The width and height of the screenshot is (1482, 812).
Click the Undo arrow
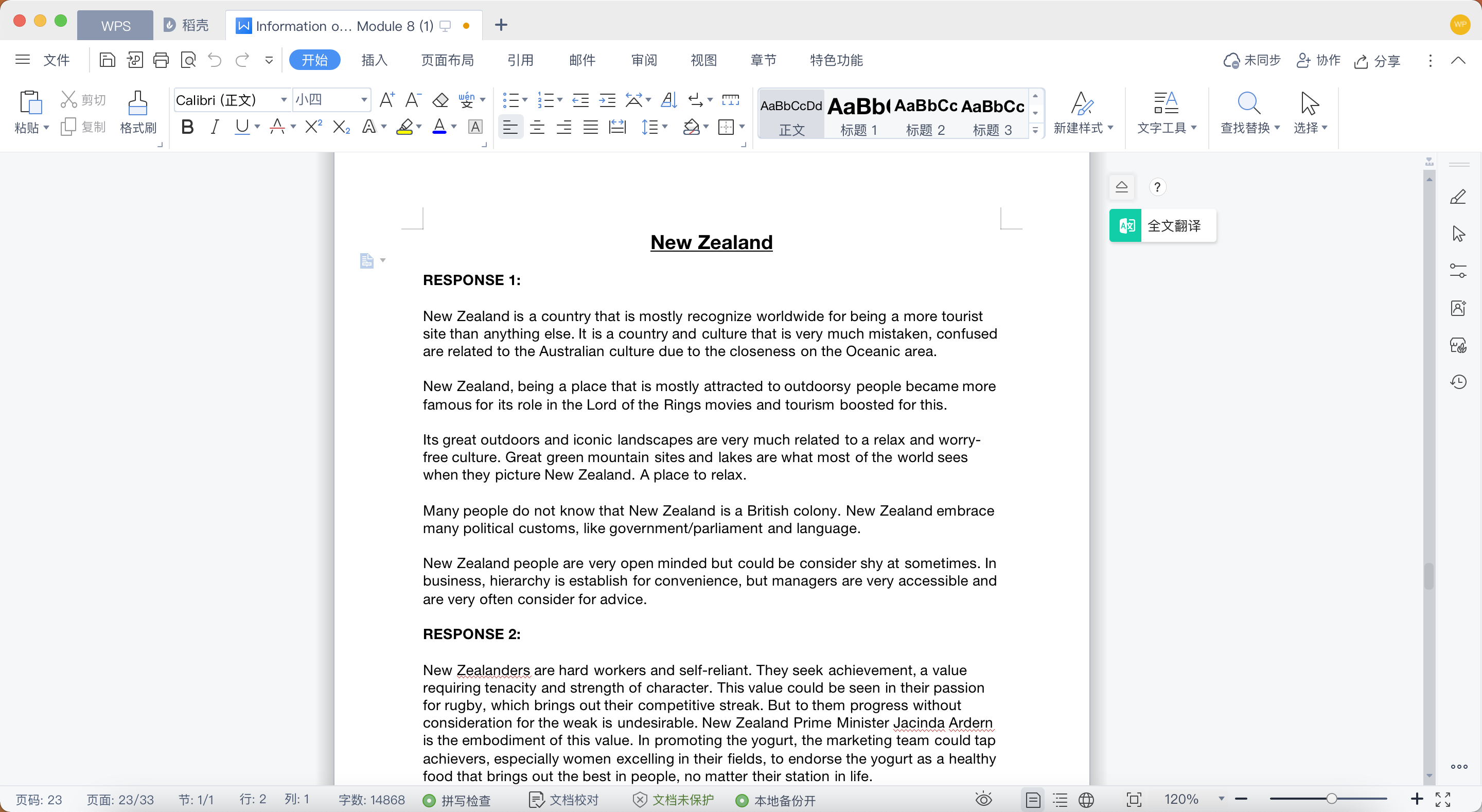pyautogui.click(x=215, y=60)
